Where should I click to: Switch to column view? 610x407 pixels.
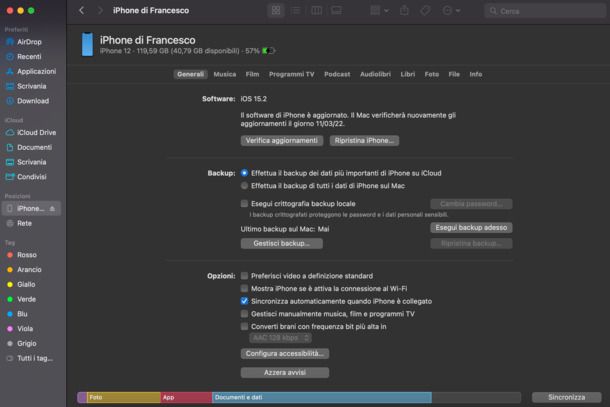coord(316,11)
